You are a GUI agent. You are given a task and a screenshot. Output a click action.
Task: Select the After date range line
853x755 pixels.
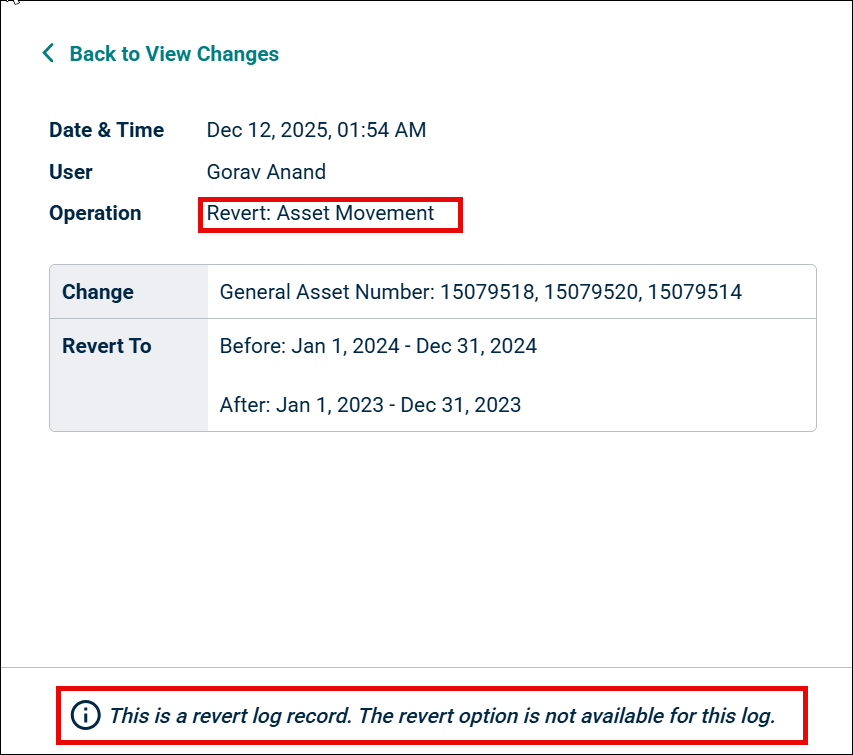click(x=370, y=405)
